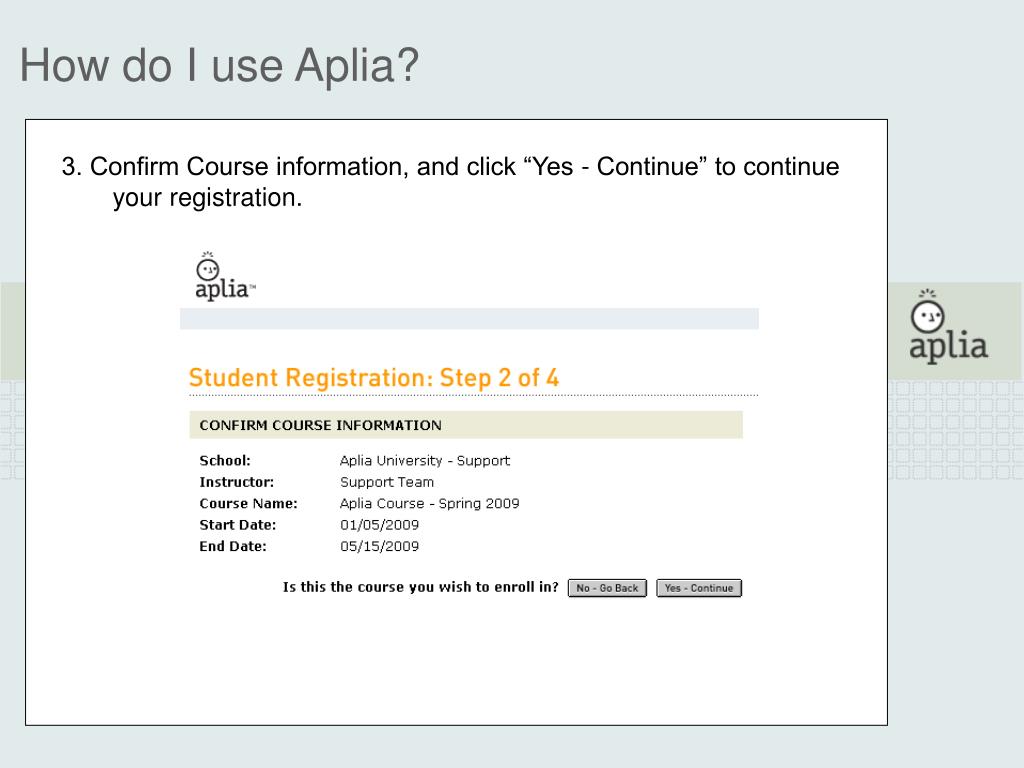Screen dimensions: 1024x768
Task: Select Course Name value Aplia Course - Spring 2009
Action: pyautogui.click(x=429, y=504)
